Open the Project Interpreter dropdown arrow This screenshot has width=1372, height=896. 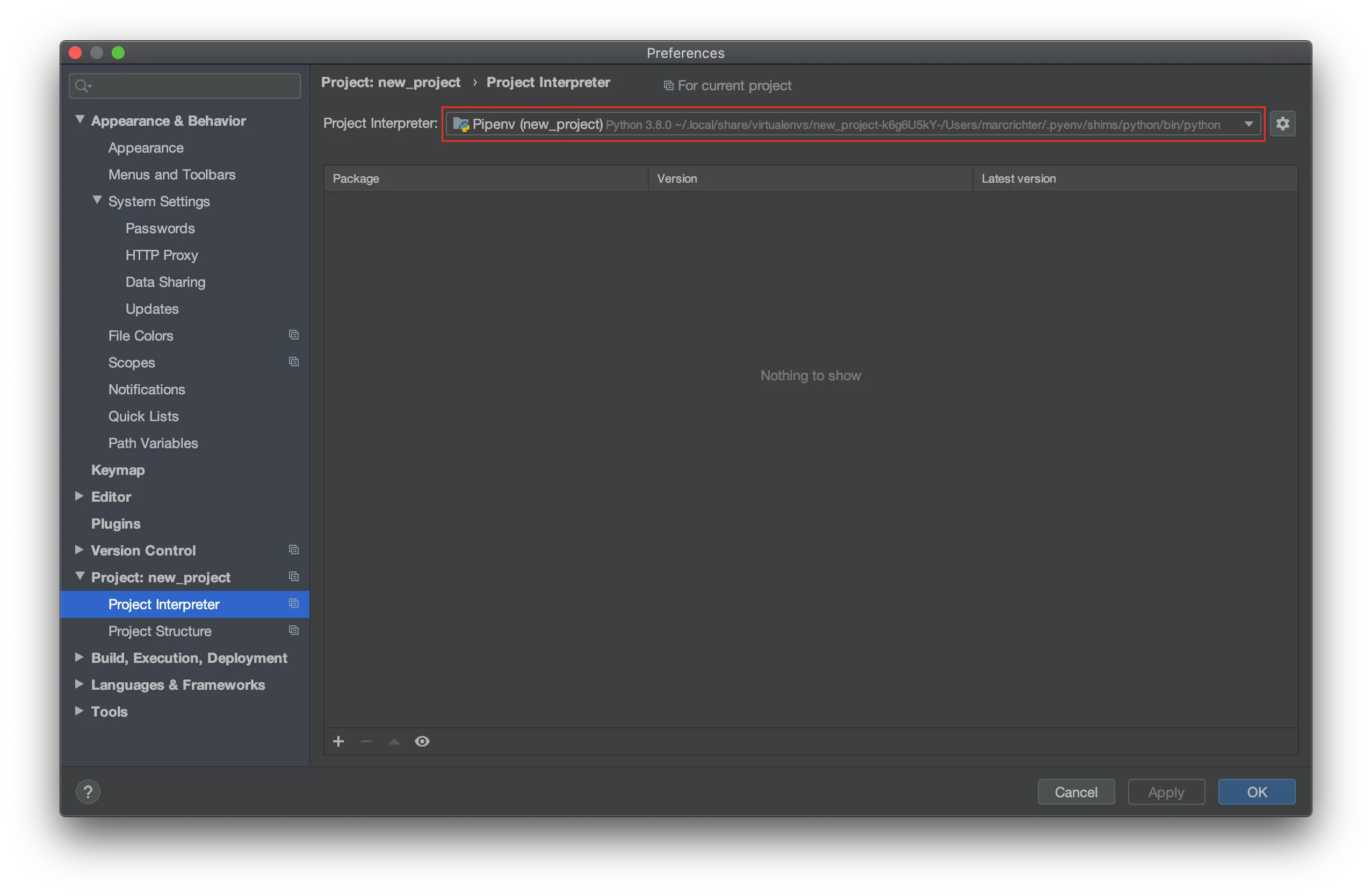click(1248, 124)
